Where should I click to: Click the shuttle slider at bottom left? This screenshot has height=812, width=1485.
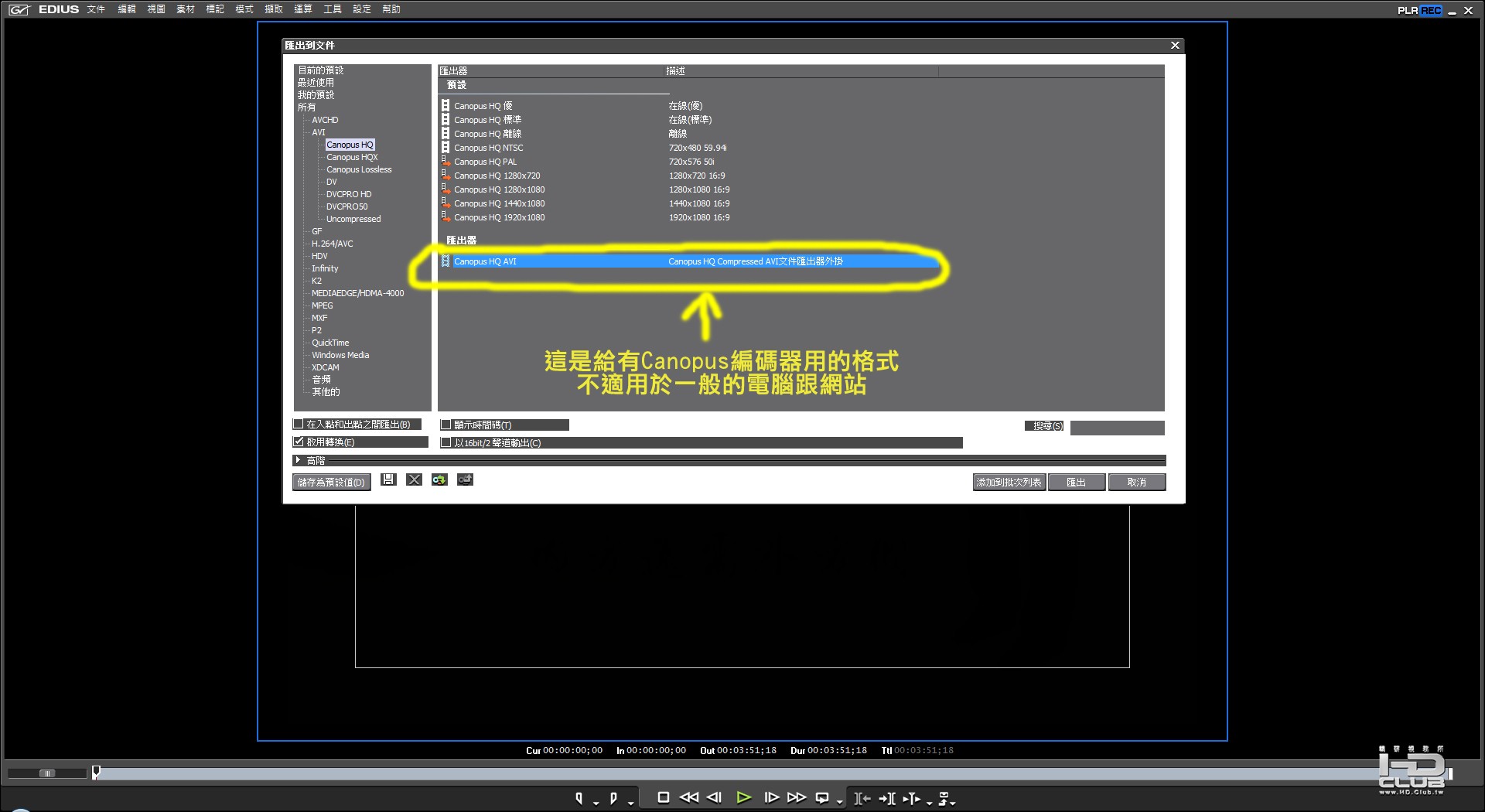click(47, 773)
